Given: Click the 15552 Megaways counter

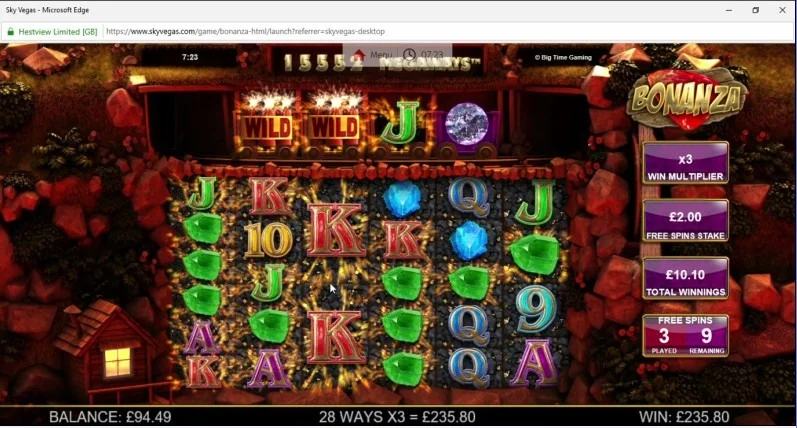Looking at the screenshot, I should 381,63.
